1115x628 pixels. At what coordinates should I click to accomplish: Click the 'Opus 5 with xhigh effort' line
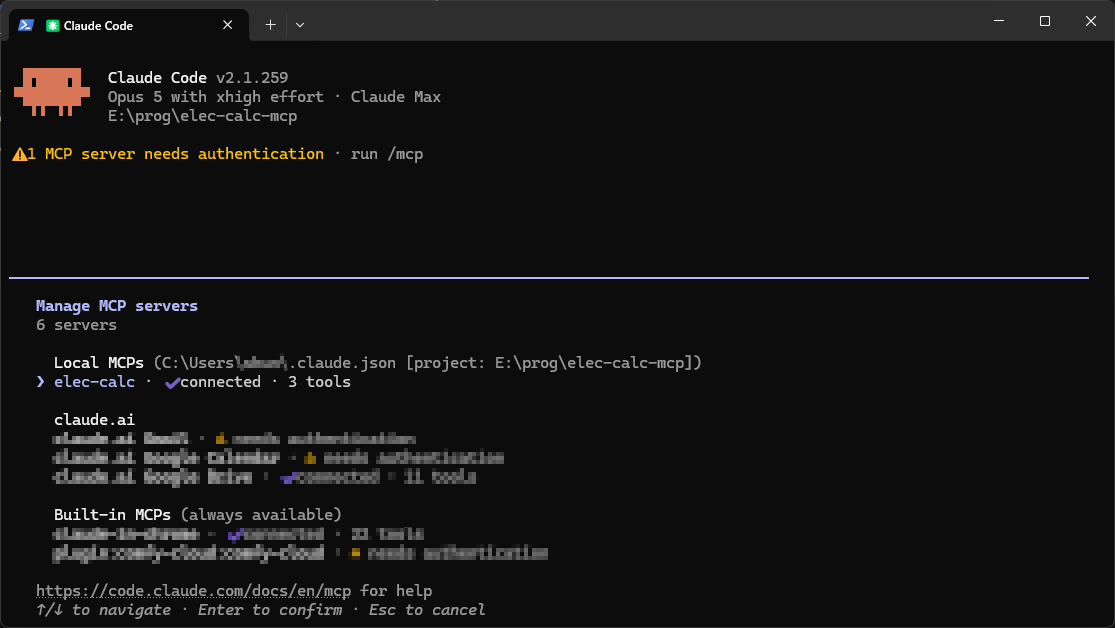(215, 97)
